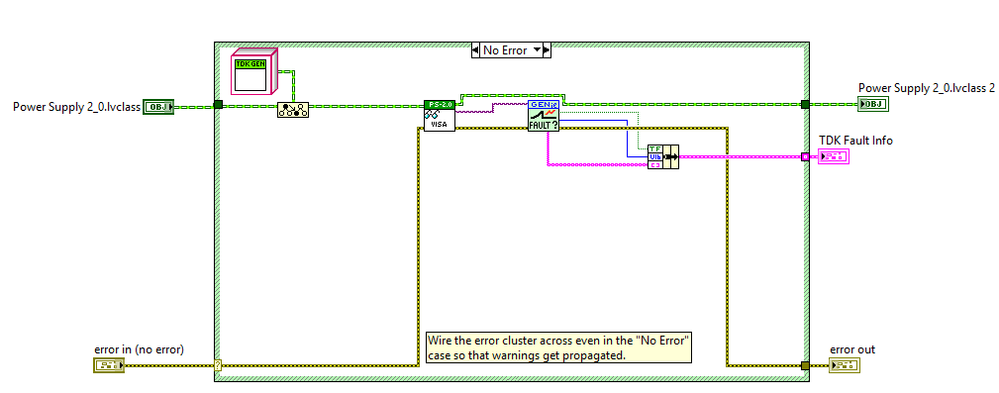Click the TDKGEN class constant icon
This screenshot has width=999, height=393.
[254, 72]
